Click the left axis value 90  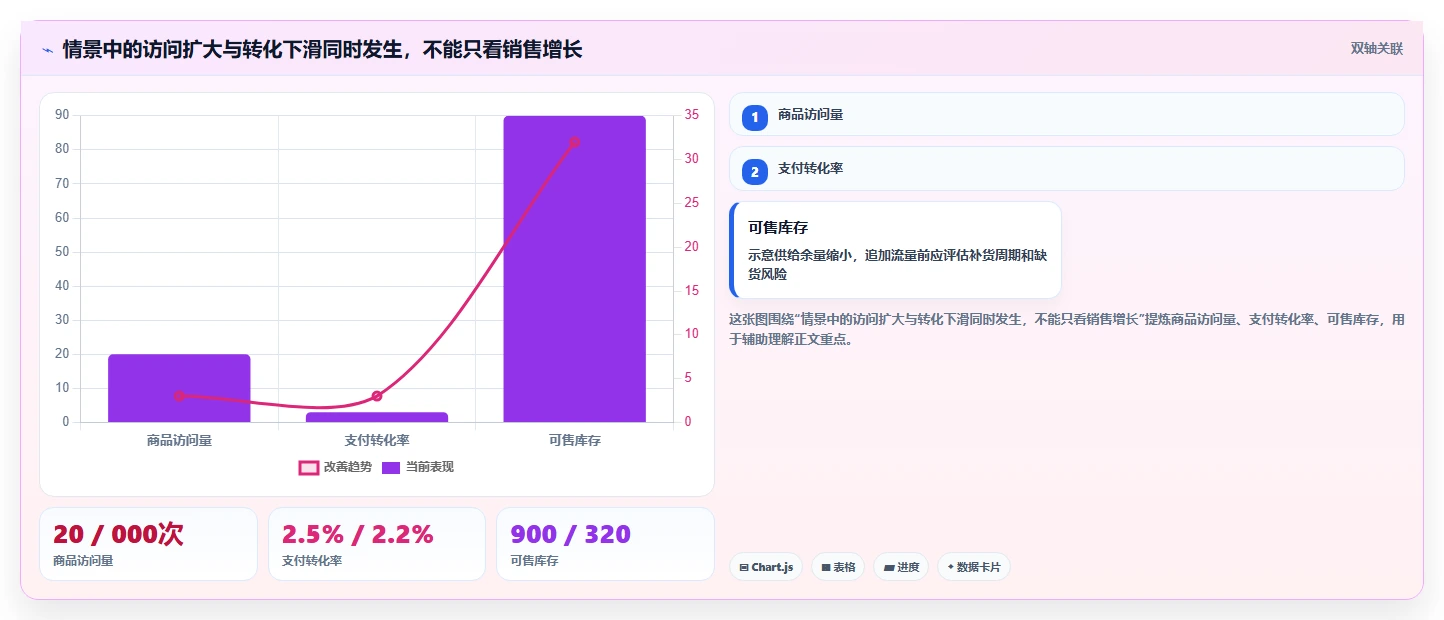click(x=62, y=115)
